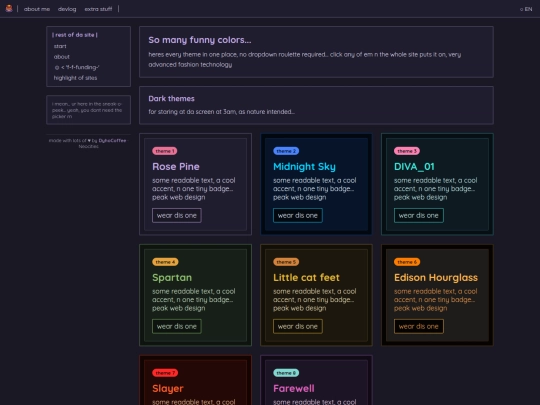
Task: Open the 'extra stuff' nav item
Action: click(x=98, y=9)
